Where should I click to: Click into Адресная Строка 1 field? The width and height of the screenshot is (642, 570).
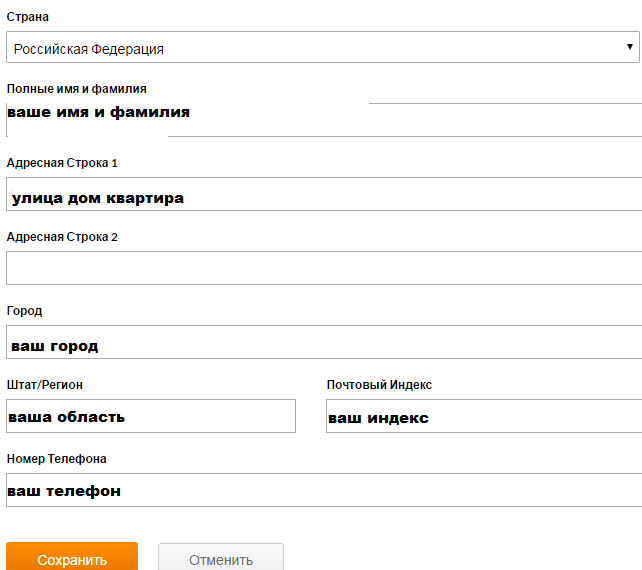tap(322, 194)
